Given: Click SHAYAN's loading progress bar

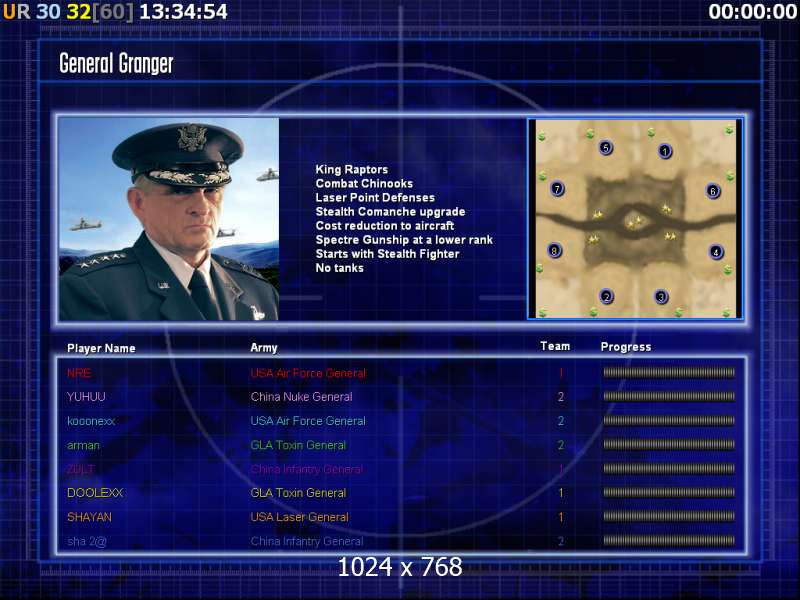Looking at the screenshot, I should (669, 516).
